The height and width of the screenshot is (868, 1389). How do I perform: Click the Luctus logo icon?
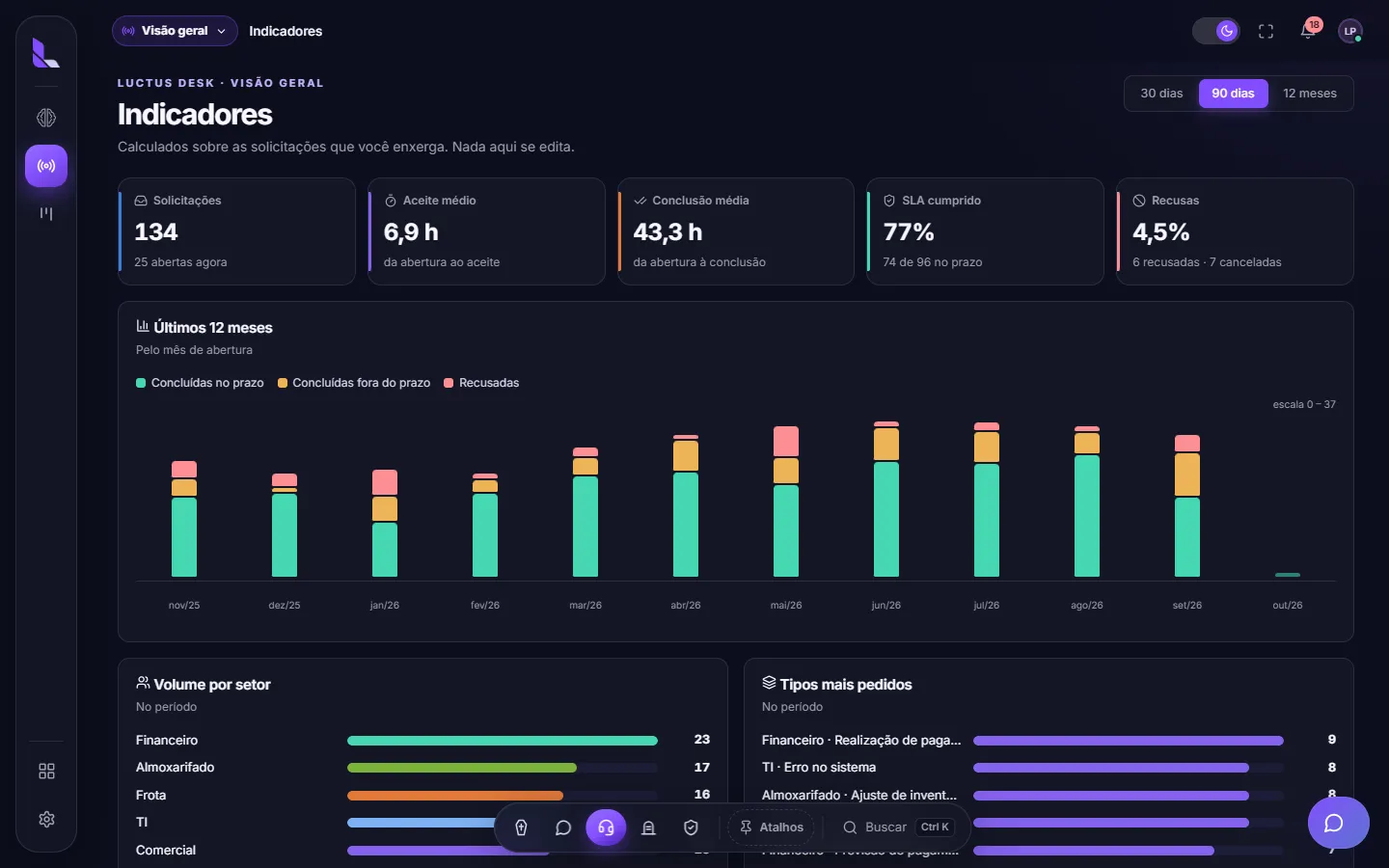pyautogui.click(x=45, y=53)
